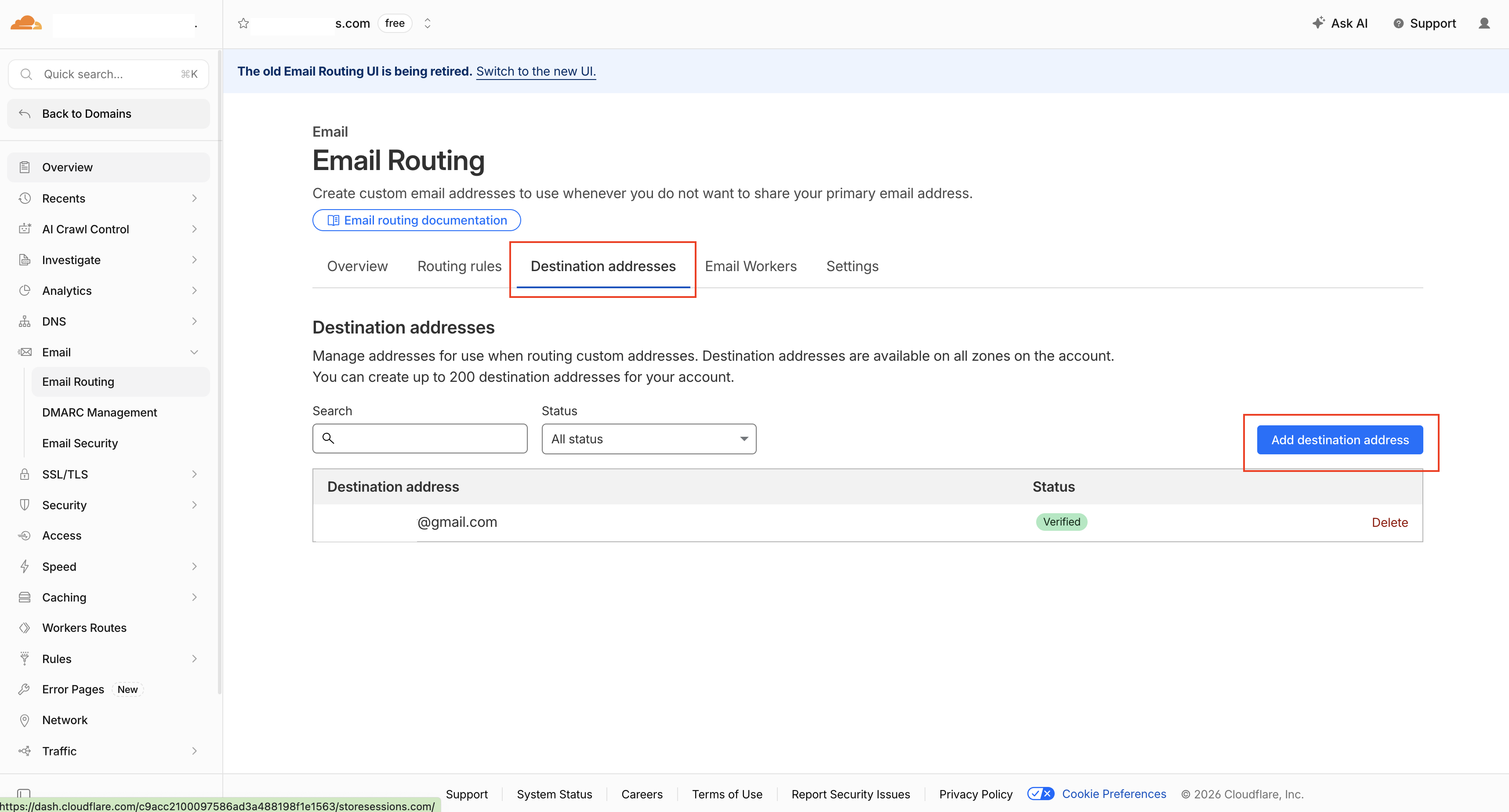
Task: Click the Error Pages wrench icon
Action: [x=25, y=689]
